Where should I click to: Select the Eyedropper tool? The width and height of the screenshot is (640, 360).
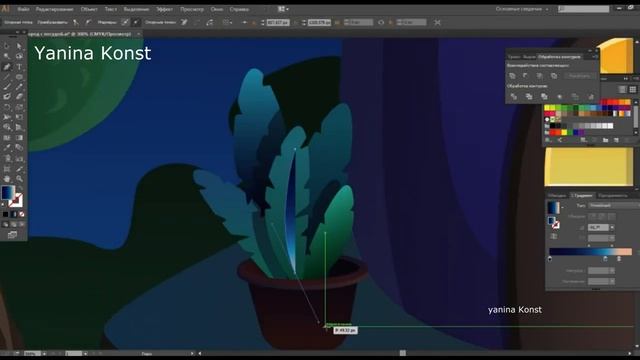click(7, 148)
